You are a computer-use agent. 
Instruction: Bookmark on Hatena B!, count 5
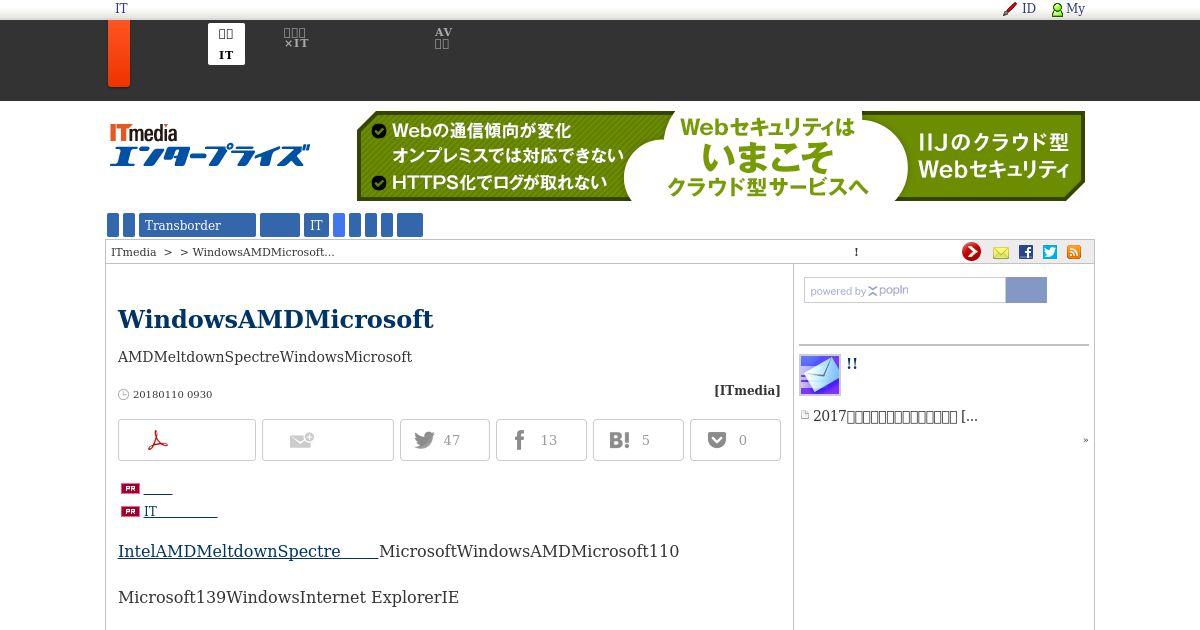638,440
